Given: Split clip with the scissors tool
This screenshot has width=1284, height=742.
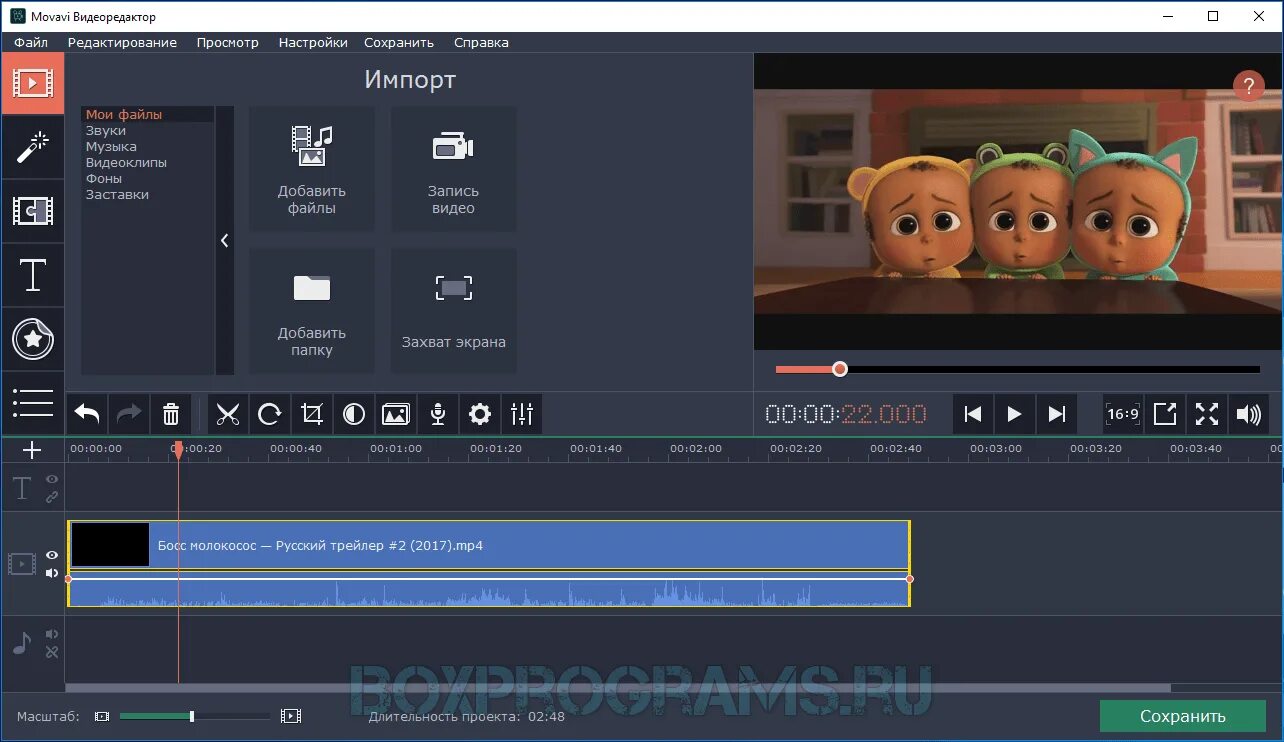Looking at the screenshot, I should click(228, 414).
